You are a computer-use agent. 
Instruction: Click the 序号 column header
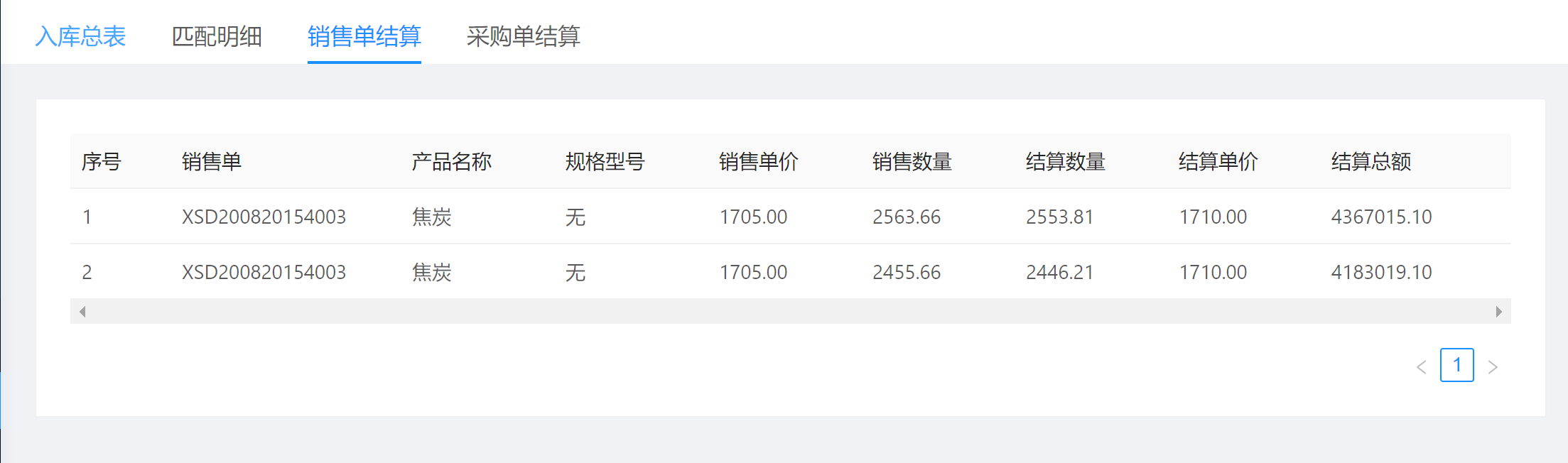[102, 162]
